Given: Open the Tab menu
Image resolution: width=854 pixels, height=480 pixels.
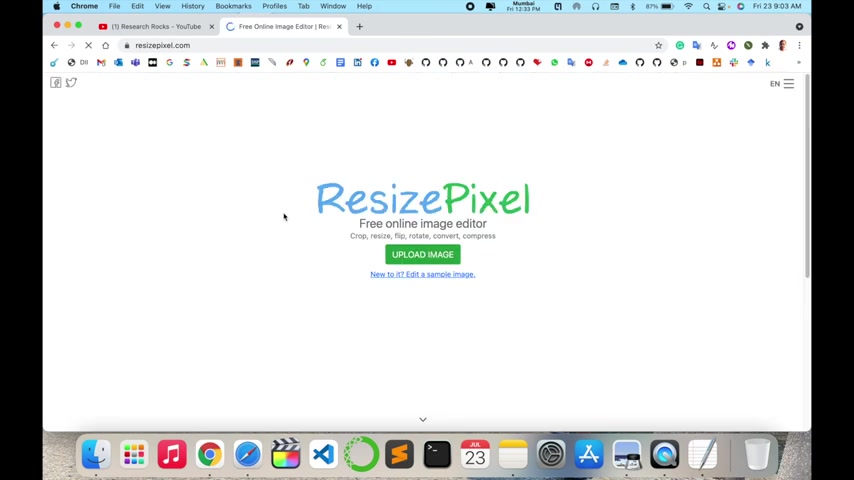Looking at the screenshot, I should pos(303,6).
